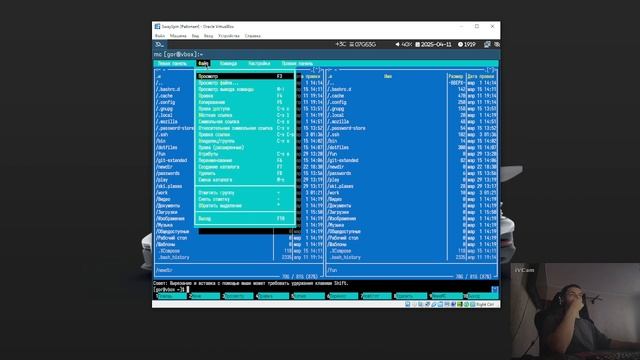
Task: Choose Выход F10 in the Файл menu
Action: pos(245,219)
